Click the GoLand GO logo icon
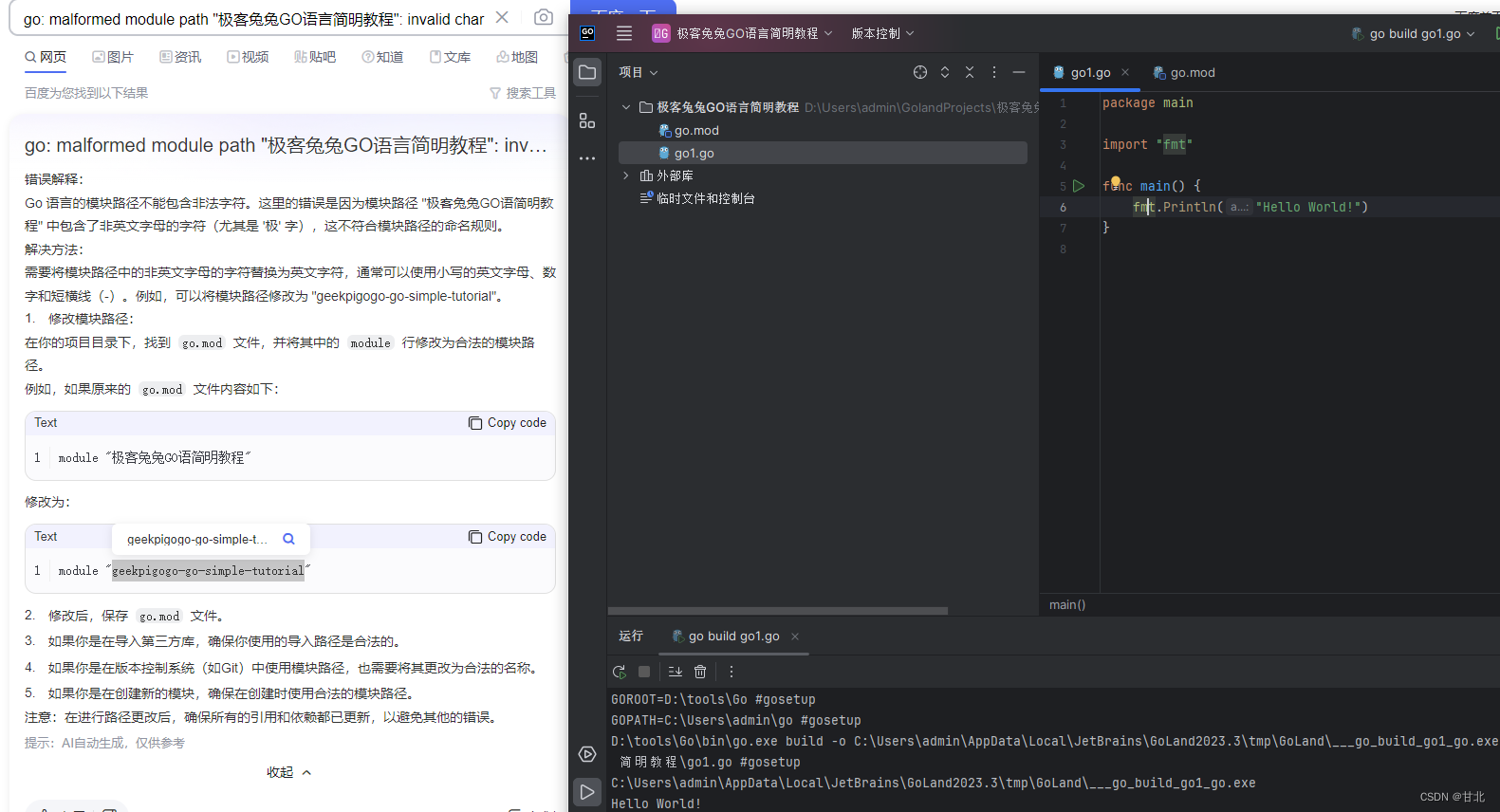1500x812 pixels. (x=588, y=33)
